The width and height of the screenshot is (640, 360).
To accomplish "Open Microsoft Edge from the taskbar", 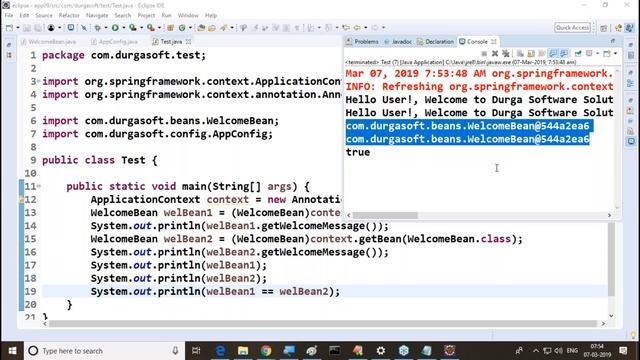I will click(x=220, y=351).
